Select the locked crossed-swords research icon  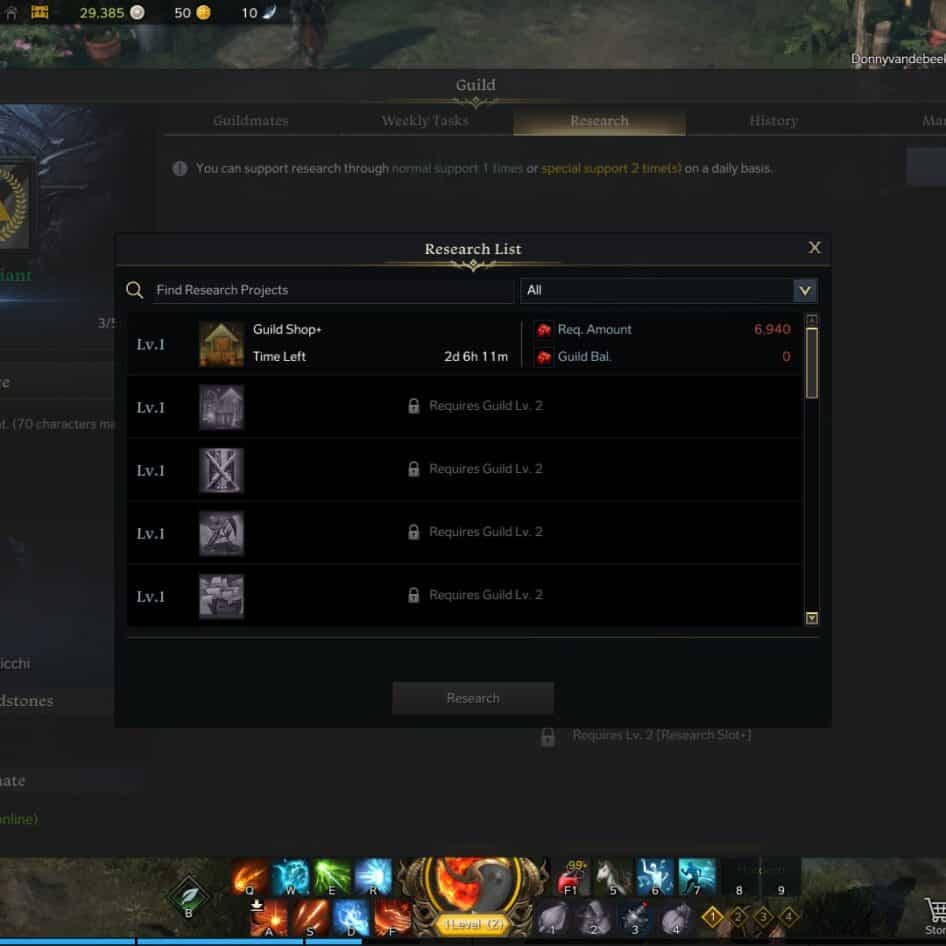pos(221,470)
